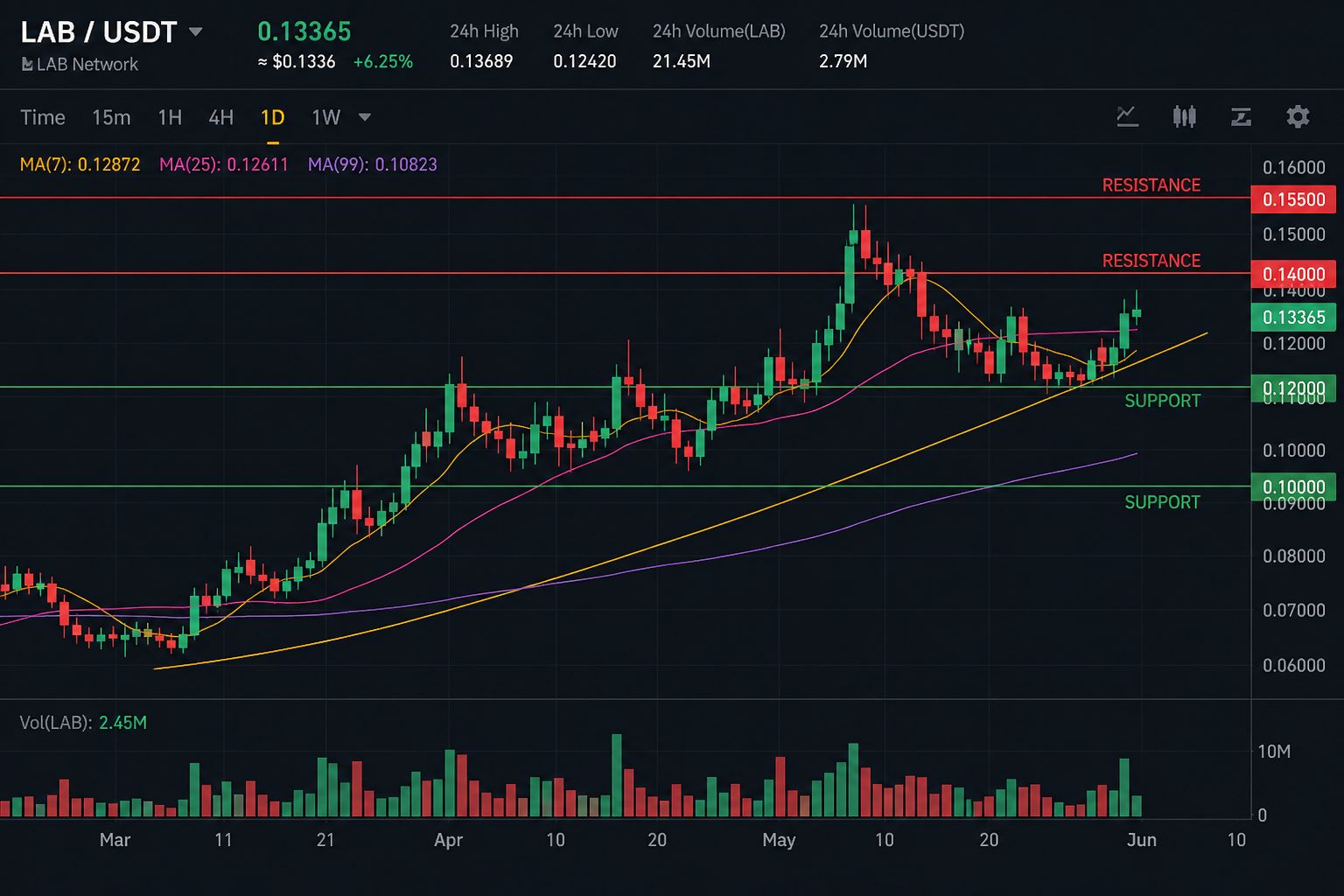Click the Vol(LAB) indicator label

(x=83, y=723)
